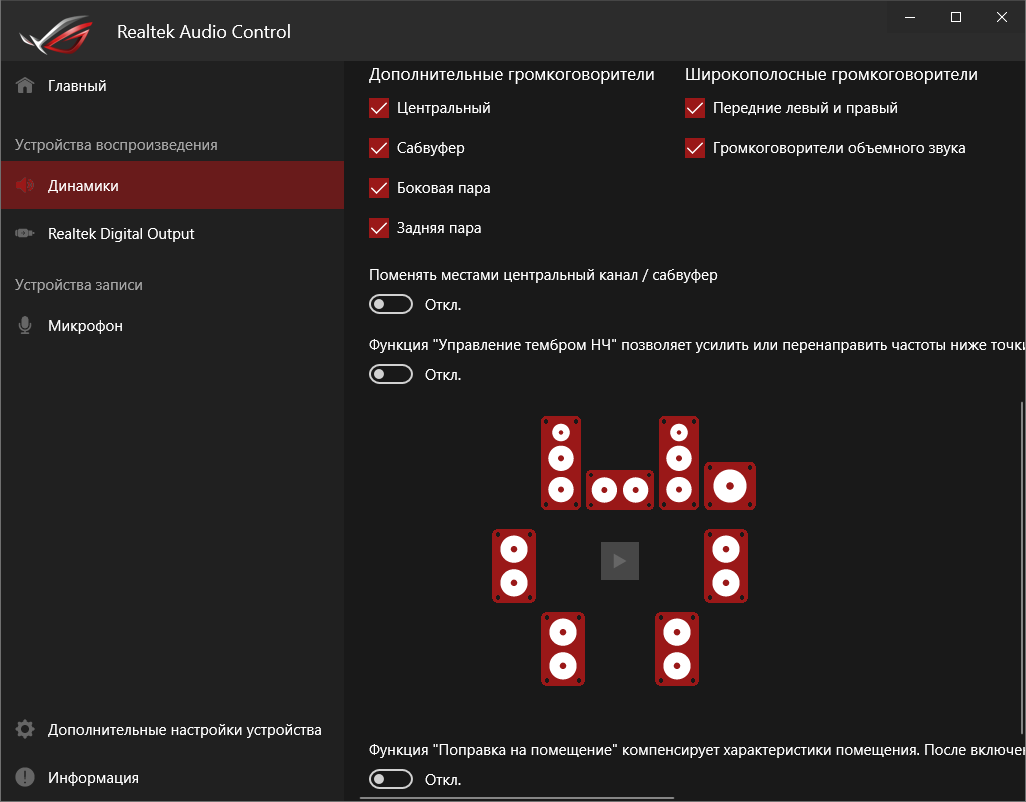The height and width of the screenshot is (802, 1026).
Task: Click the rear right speaker icon
Action: [677, 649]
